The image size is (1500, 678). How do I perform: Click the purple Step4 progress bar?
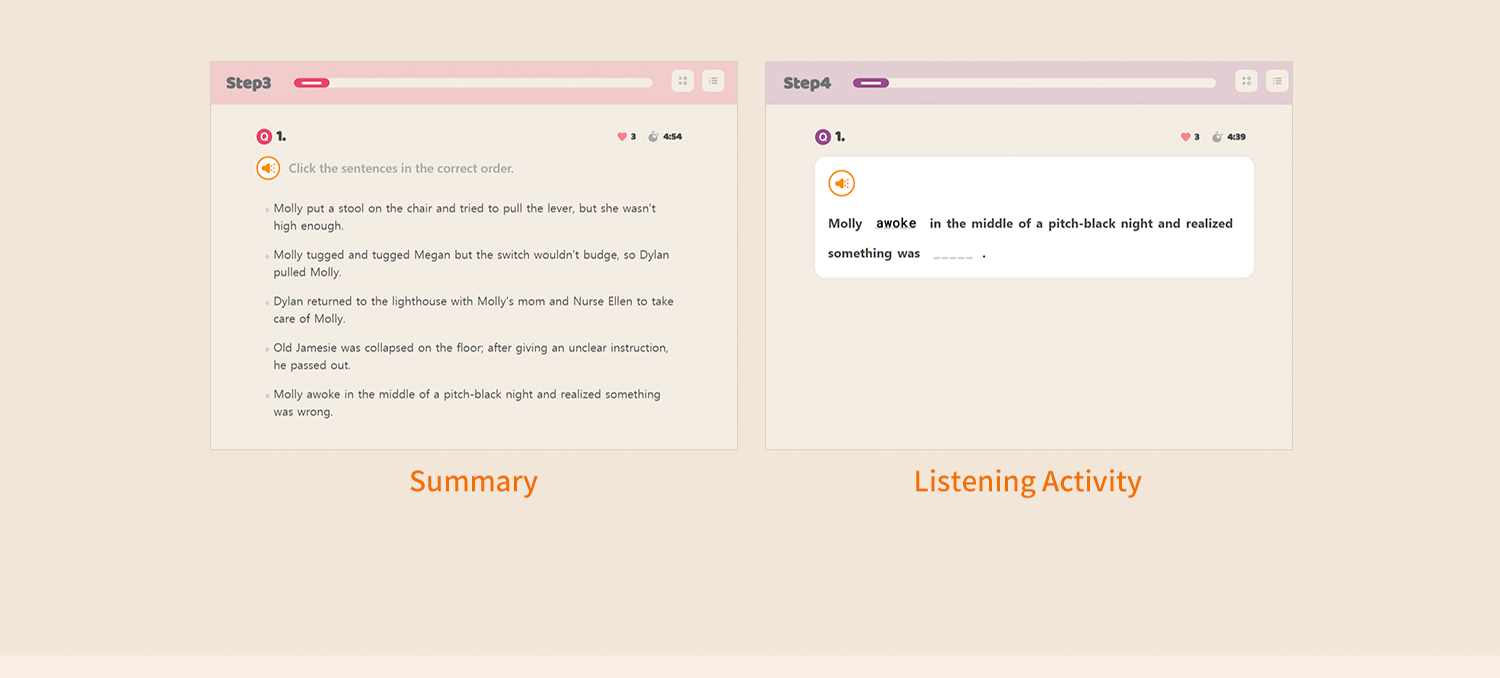[1034, 83]
